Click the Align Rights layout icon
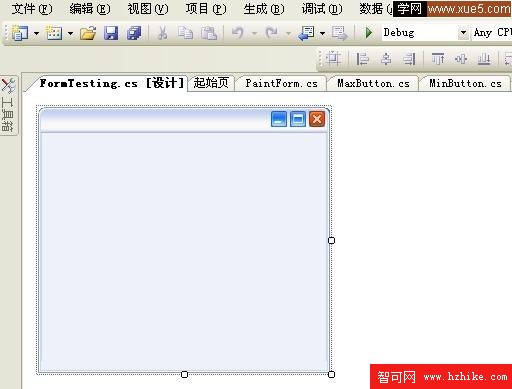512x389 pixels. [409, 59]
